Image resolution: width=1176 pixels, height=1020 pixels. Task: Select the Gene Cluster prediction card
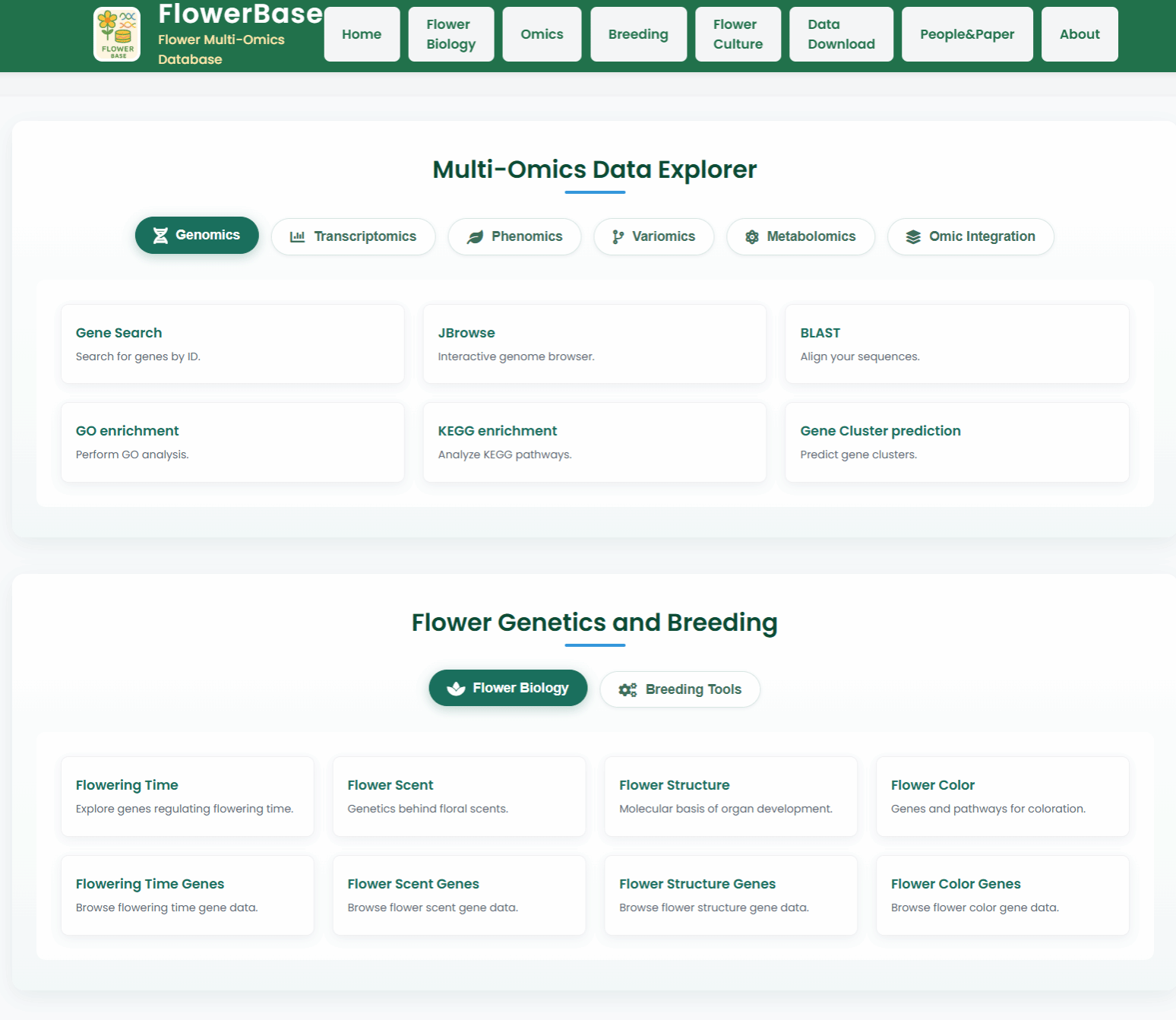[x=956, y=442]
